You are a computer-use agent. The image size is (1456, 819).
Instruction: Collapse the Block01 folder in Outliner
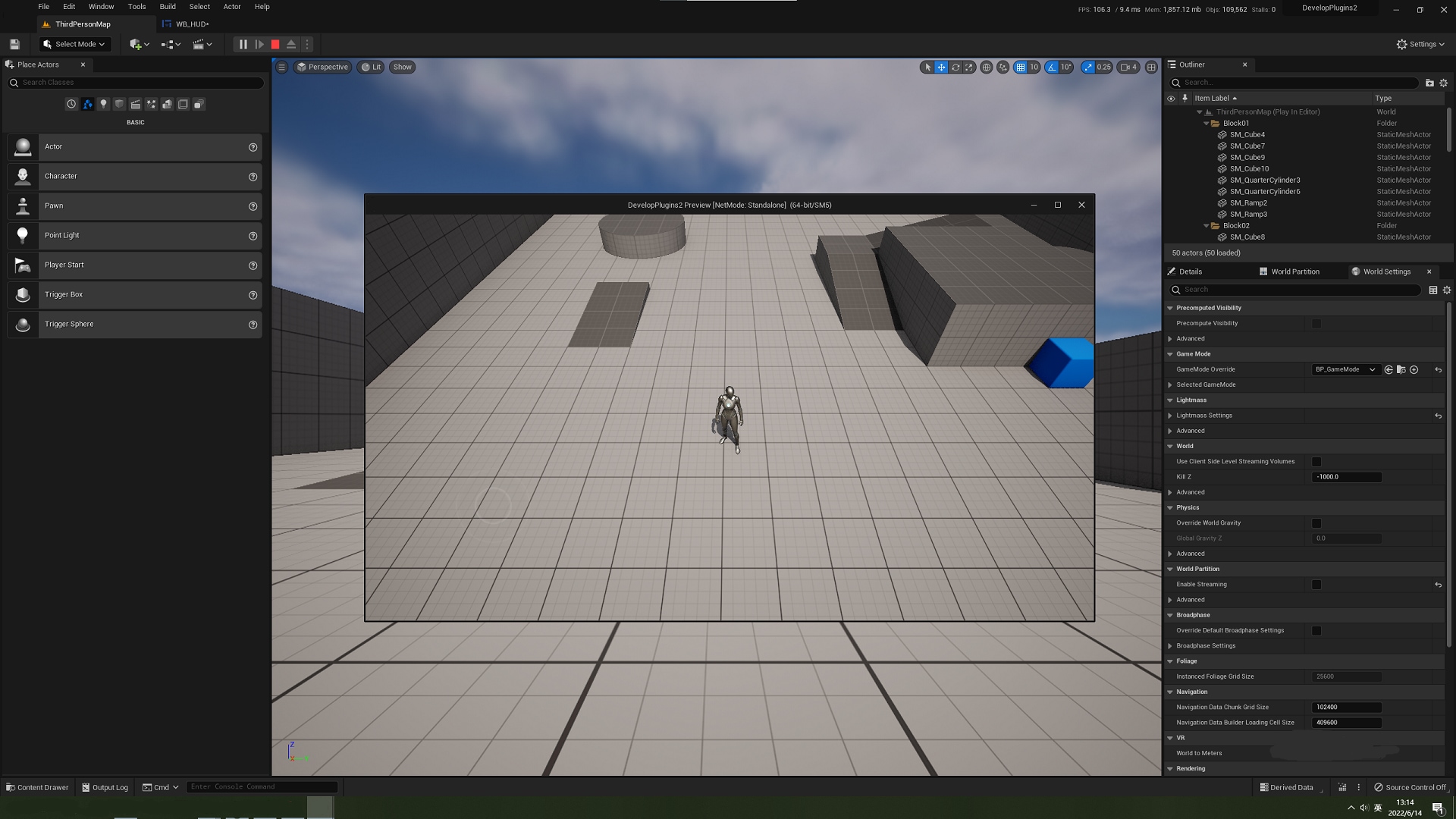pyautogui.click(x=1207, y=124)
